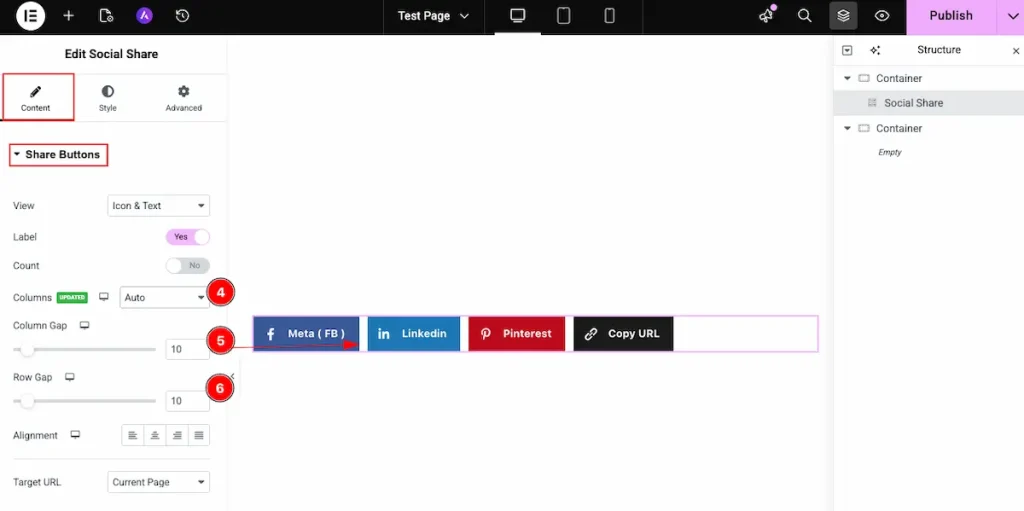Switch to mobile device view
This screenshot has width=1024, height=511.
pos(609,16)
